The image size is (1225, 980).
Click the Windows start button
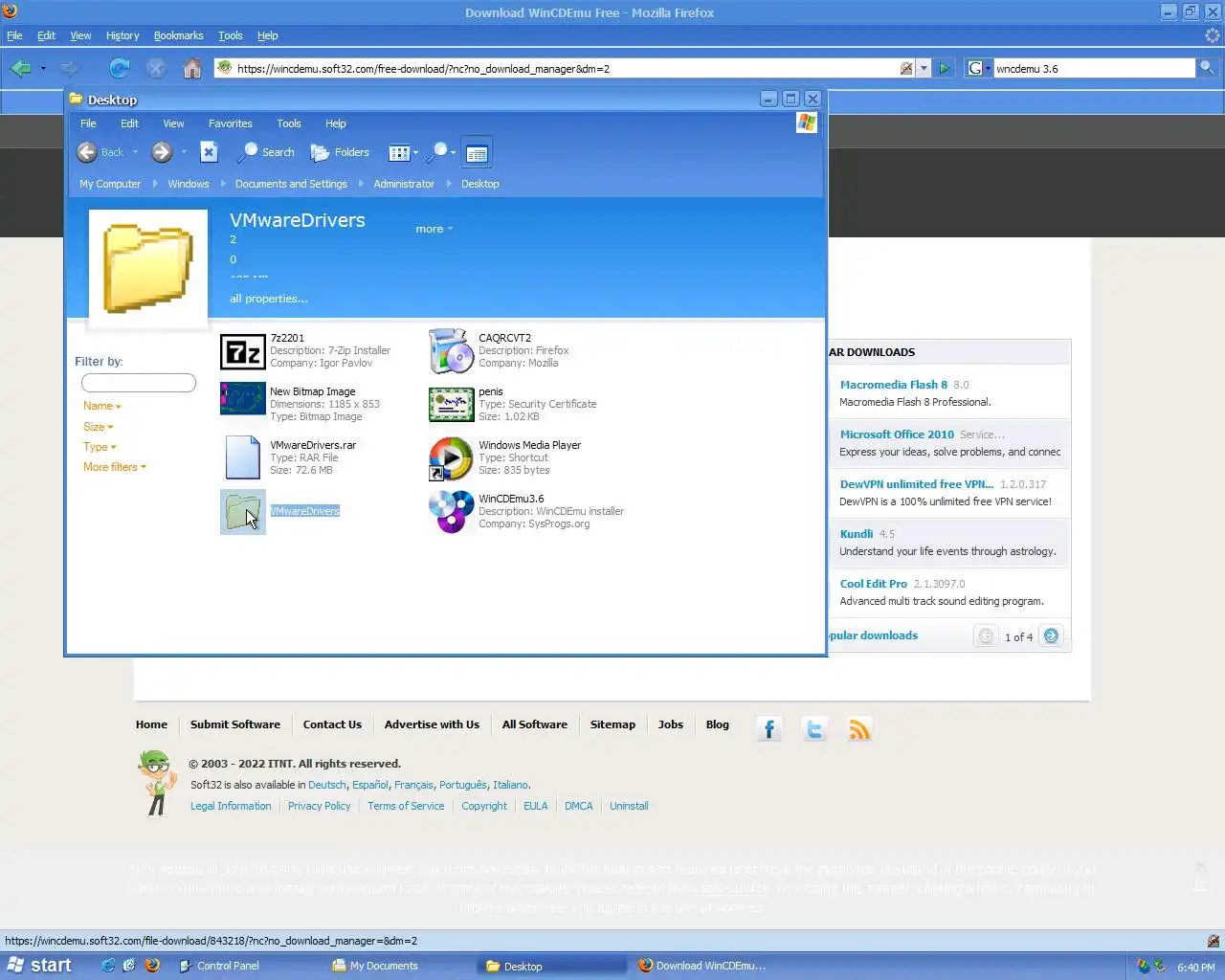40,966
